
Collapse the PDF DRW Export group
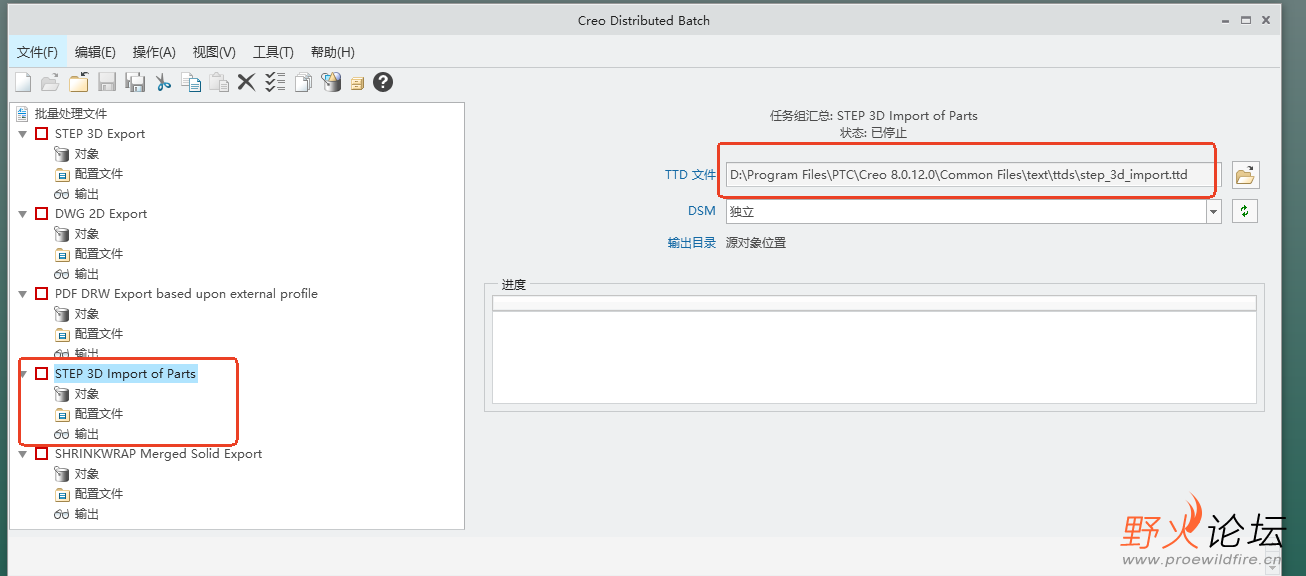23,294
